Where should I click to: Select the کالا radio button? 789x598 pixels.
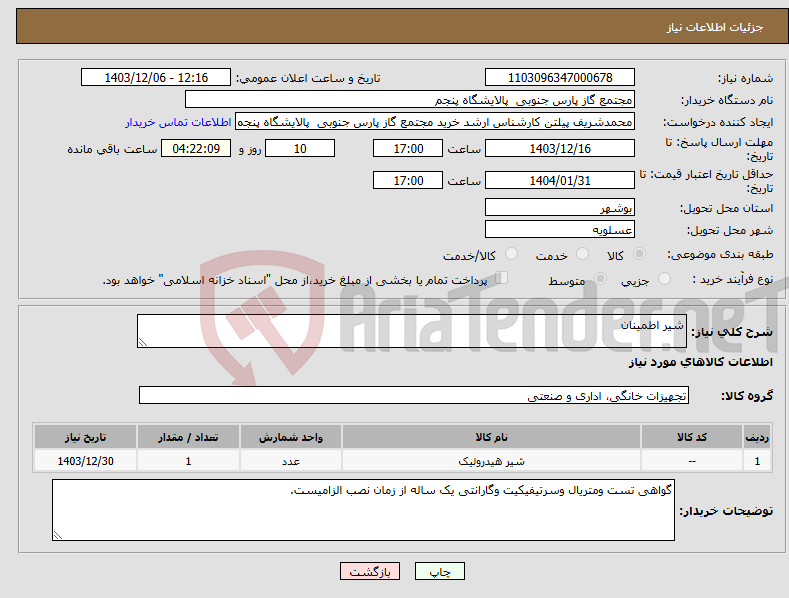[x=639, y=254]
